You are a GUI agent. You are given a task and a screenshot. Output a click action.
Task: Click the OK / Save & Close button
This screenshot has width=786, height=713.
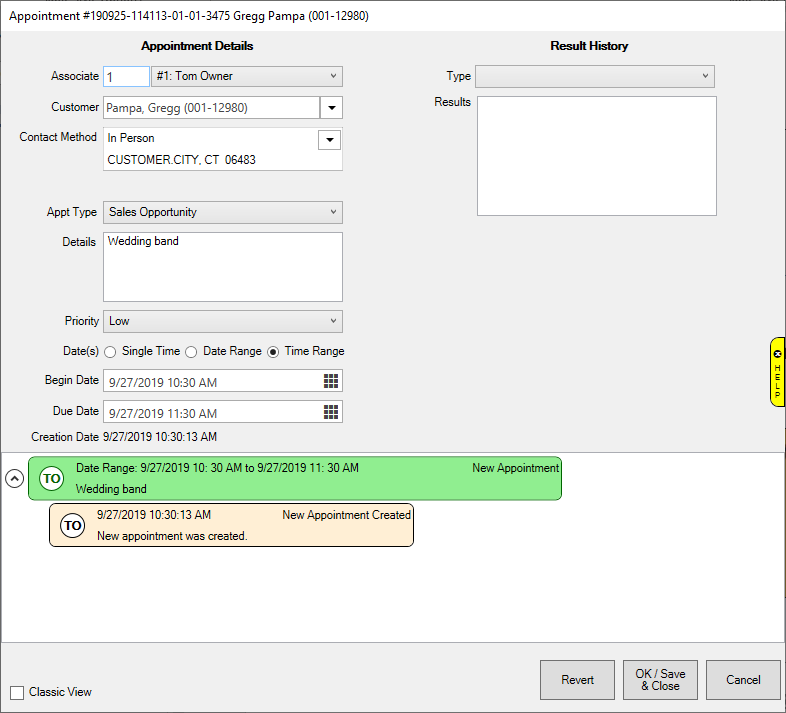[x=660, y=680]
